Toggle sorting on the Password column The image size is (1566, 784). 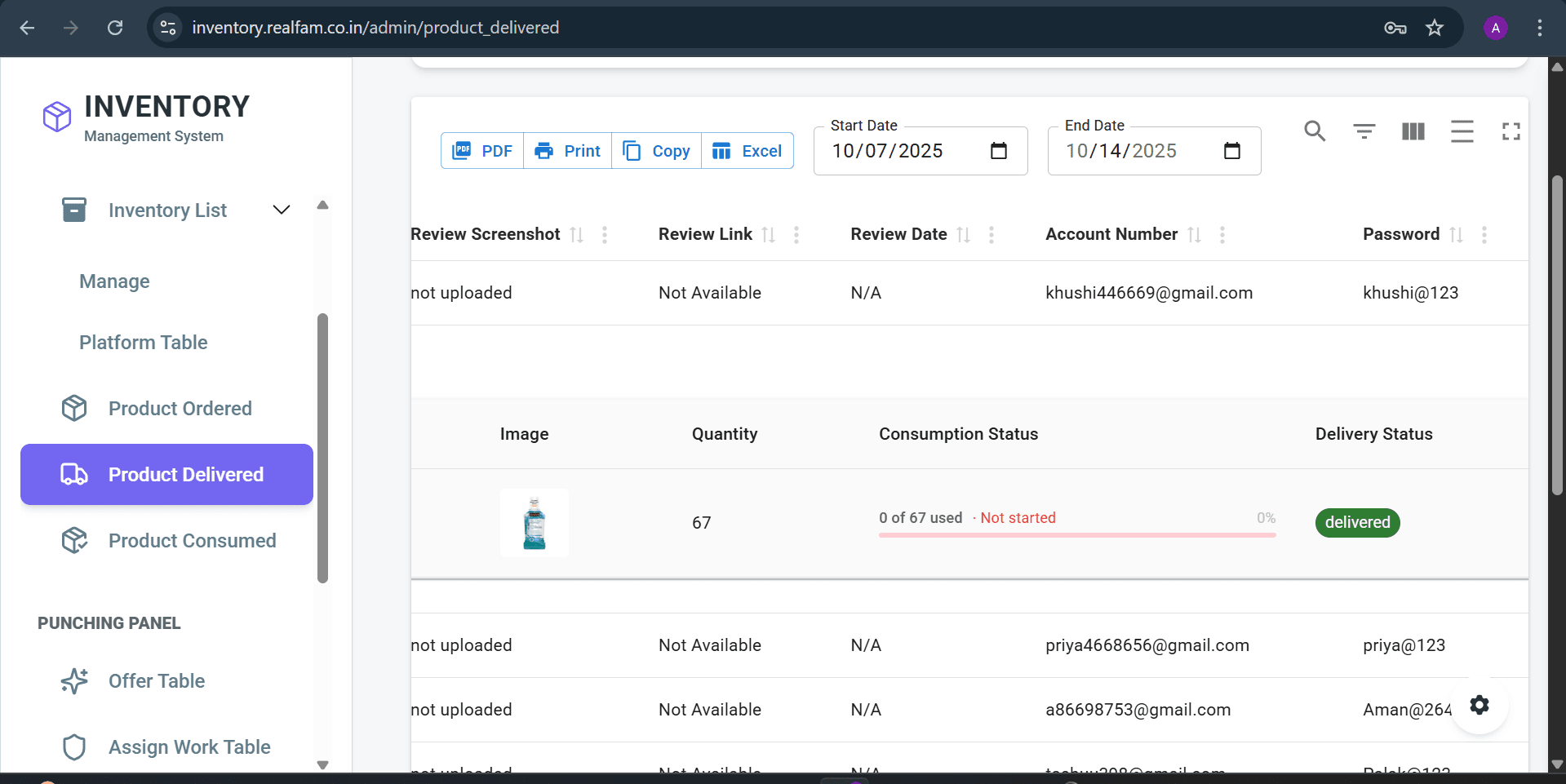click(x=1457, y=234)
